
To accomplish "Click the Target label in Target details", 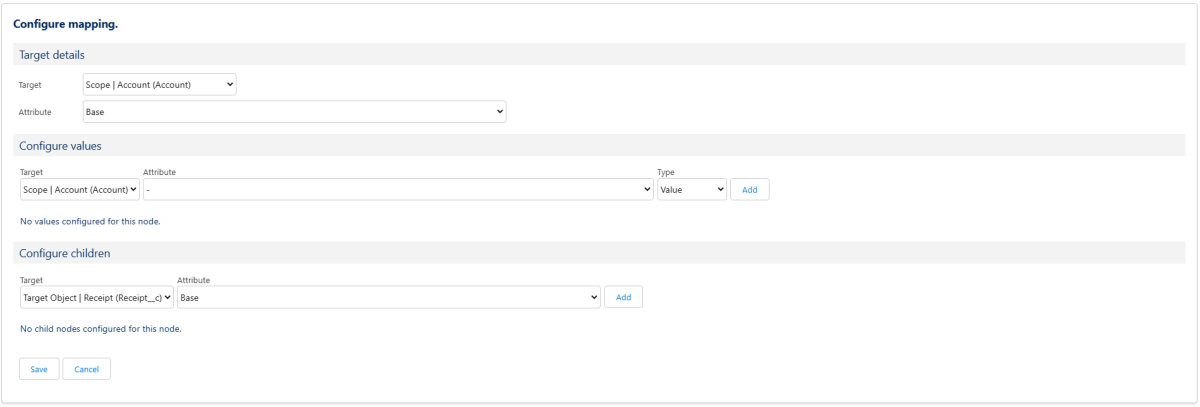I will [31, 85].
